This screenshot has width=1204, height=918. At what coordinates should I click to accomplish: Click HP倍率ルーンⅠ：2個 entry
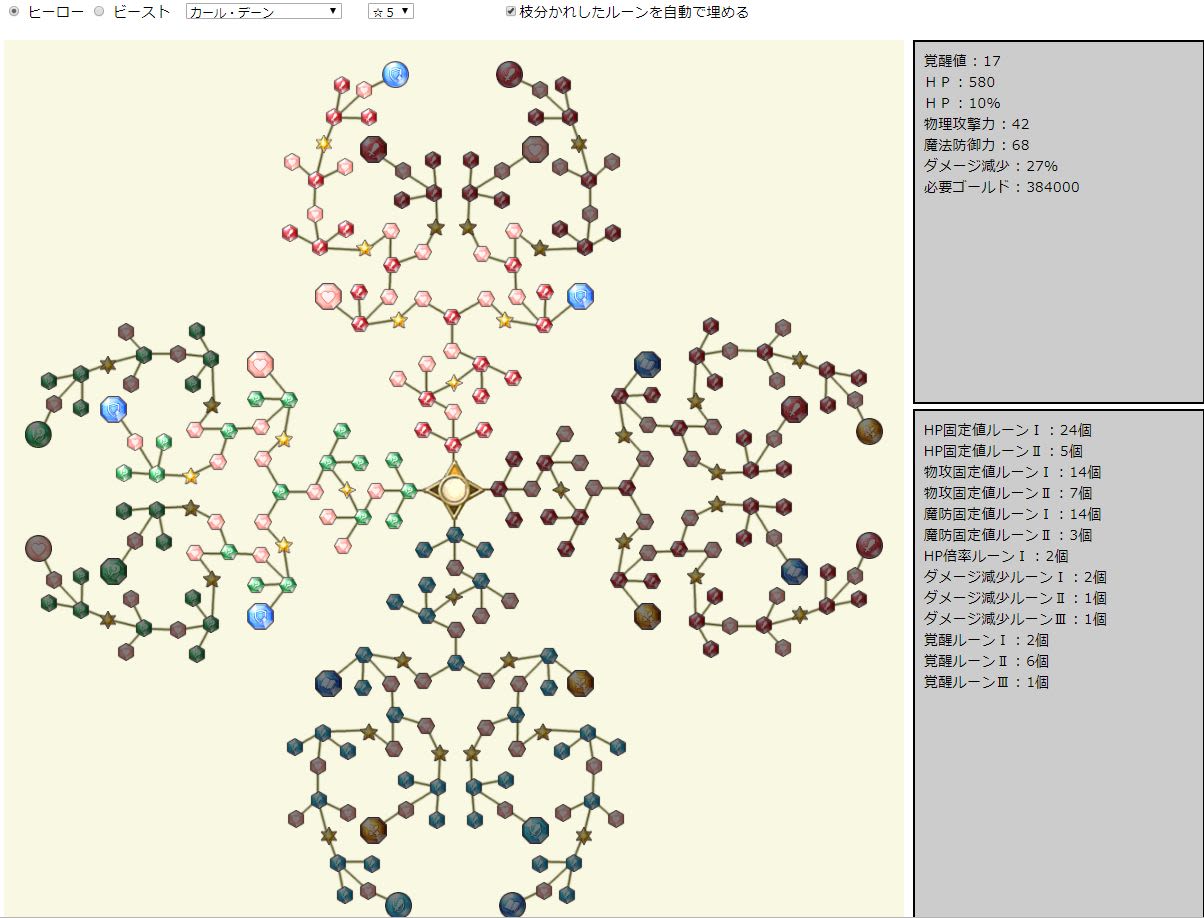pyautogui.click(x=996, y=556)
